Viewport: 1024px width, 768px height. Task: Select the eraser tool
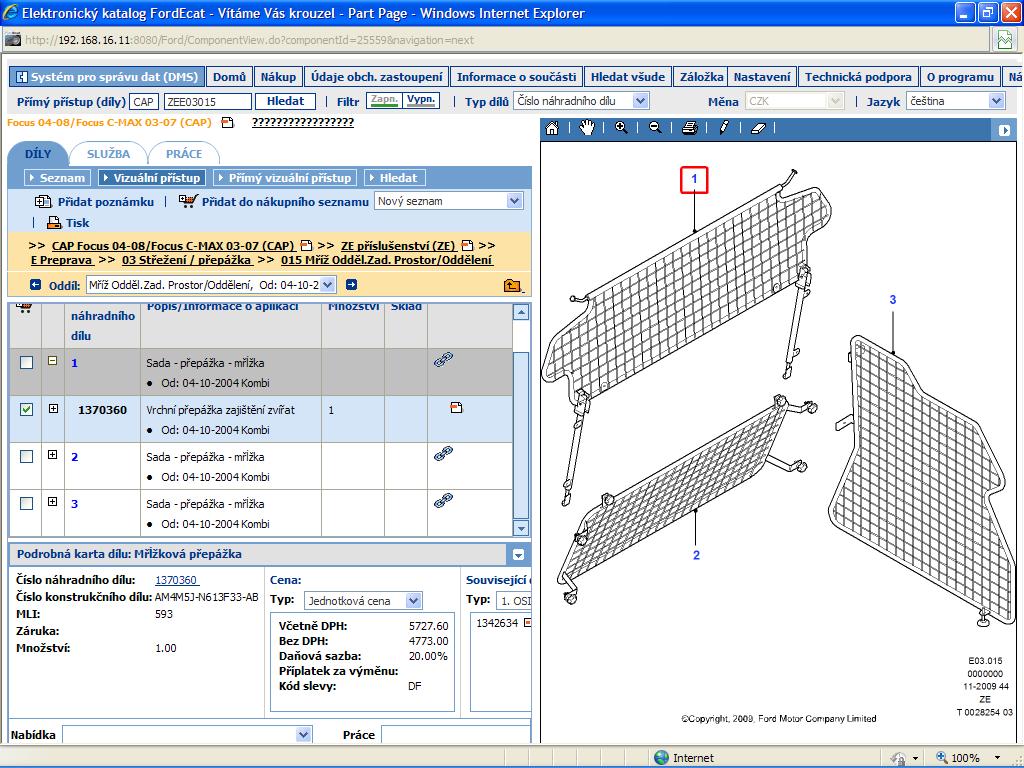coord(757,128)
